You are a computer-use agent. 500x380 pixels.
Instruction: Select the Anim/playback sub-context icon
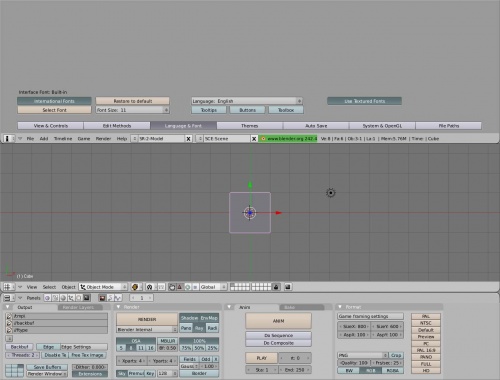pos(110,298)
